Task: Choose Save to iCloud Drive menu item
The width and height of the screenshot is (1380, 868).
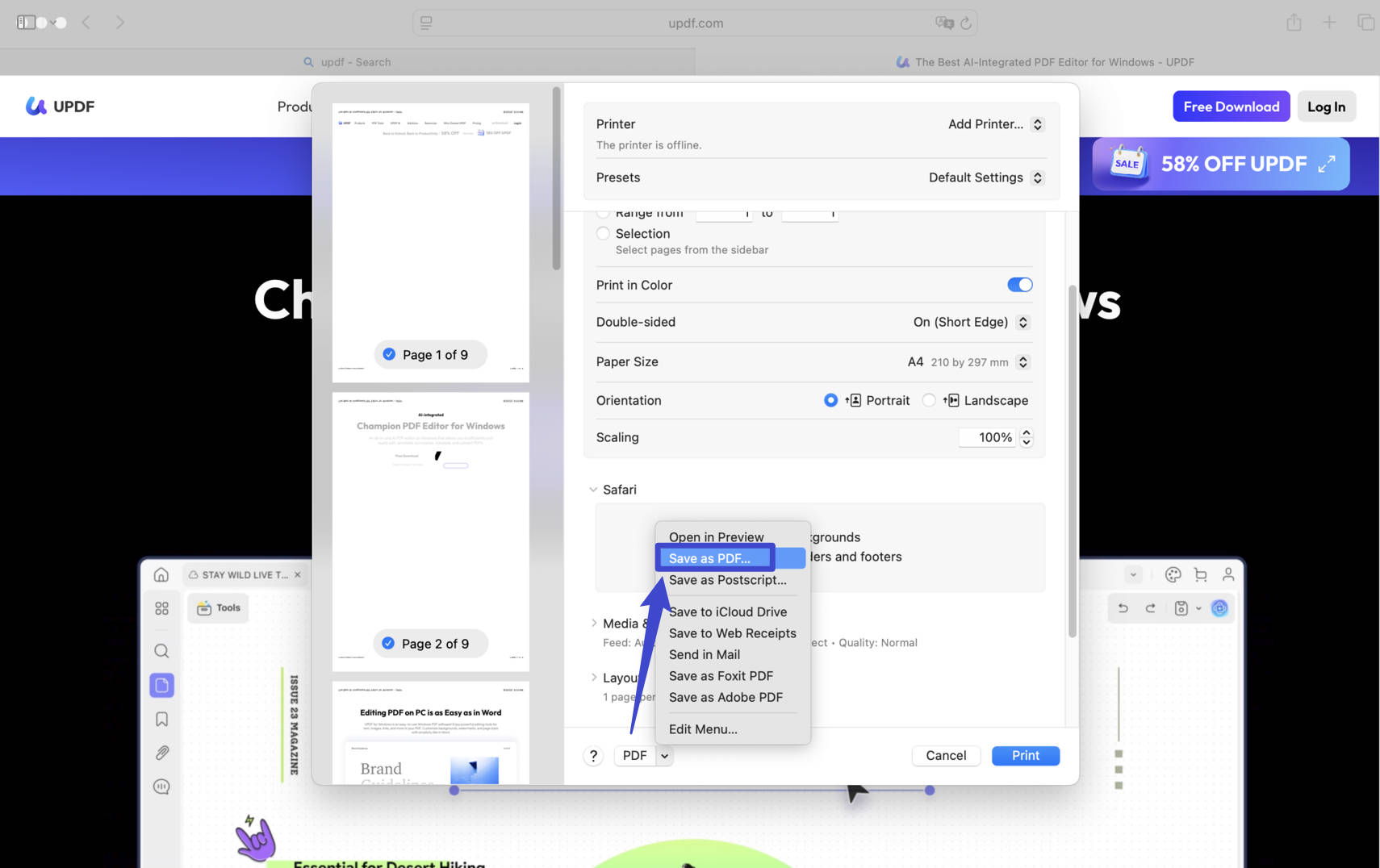Action: tap(733, 612)
